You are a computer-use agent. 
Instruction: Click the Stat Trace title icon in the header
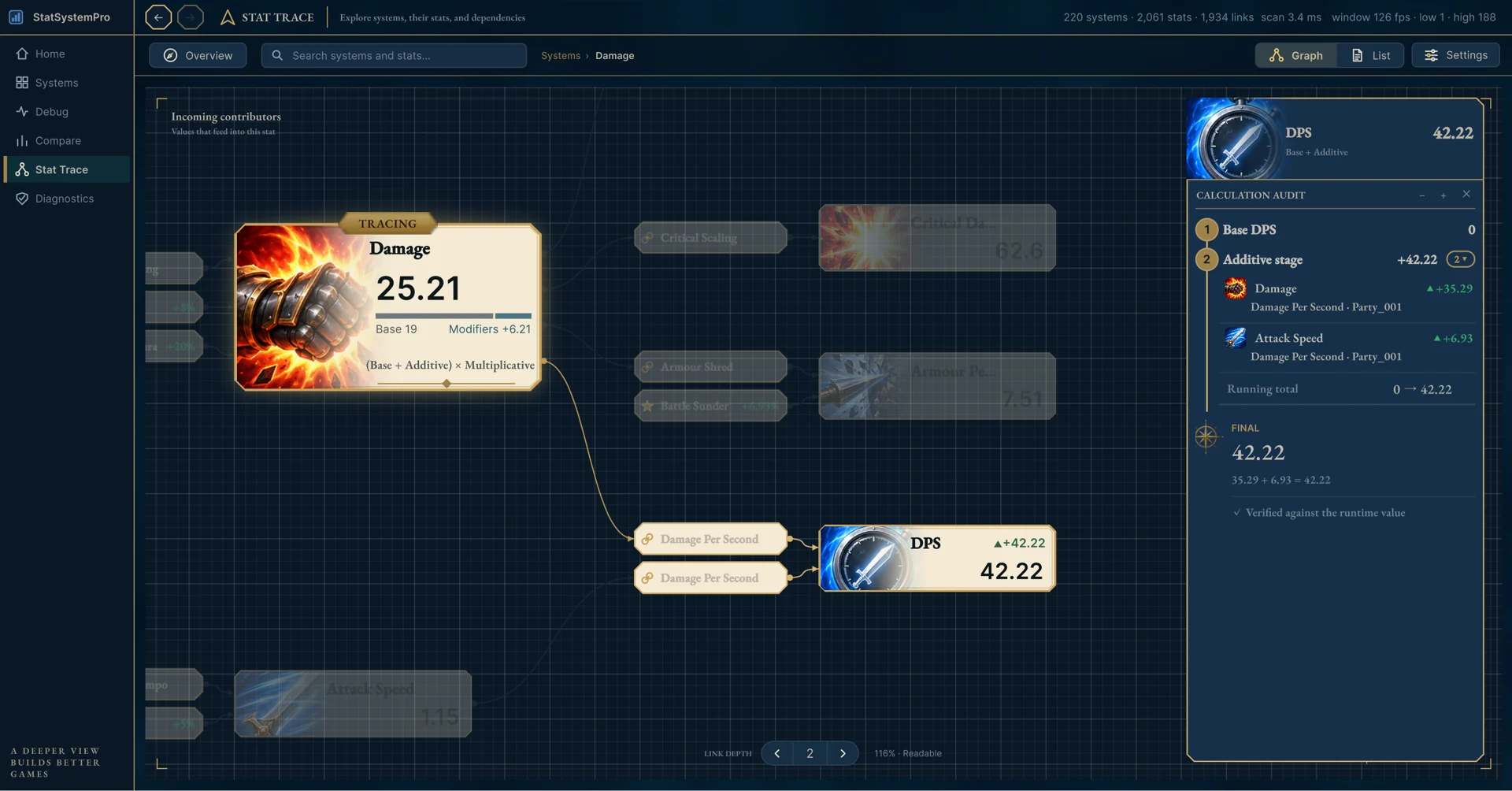(x=228, y=17)
